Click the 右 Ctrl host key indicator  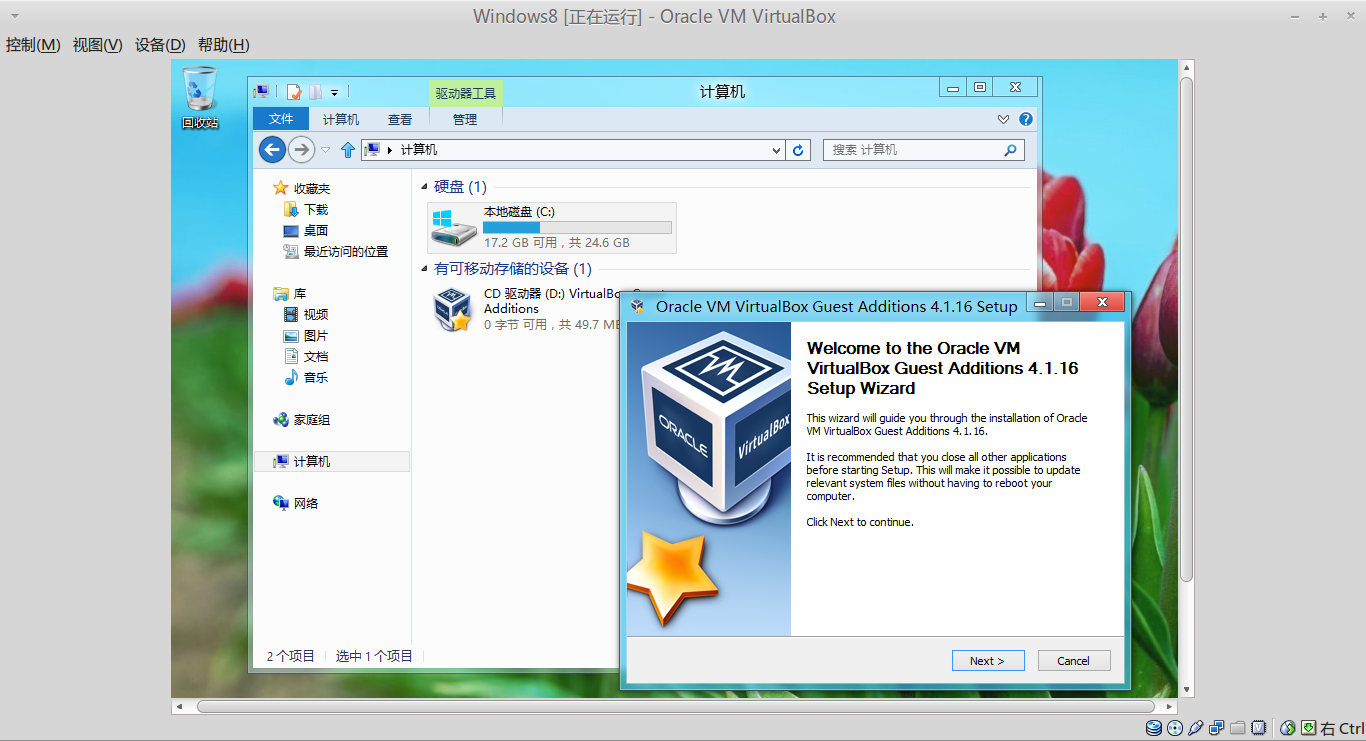(x=1342, y=728)
